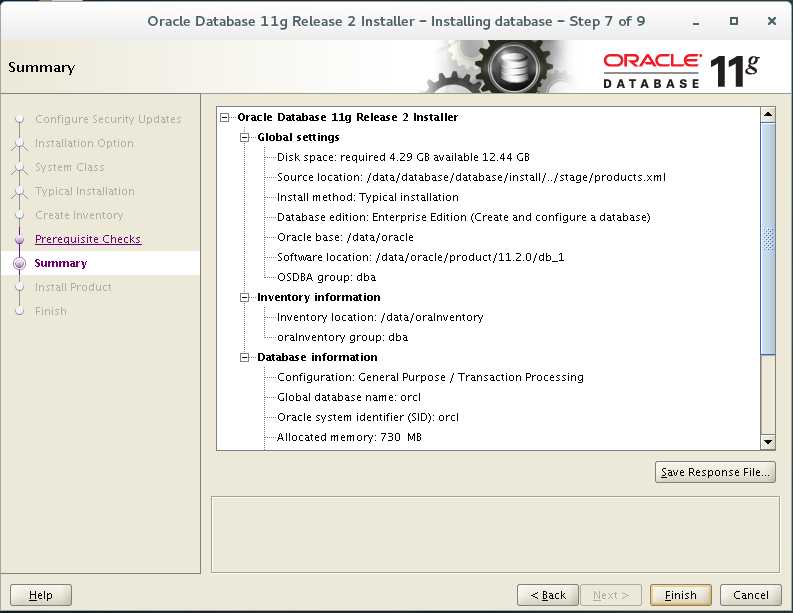Image resolution: width=793 pixels, height=613 pixels.
Task: Click the Prerequisite Checks step bullet icon
Action: tap(19, 239)
